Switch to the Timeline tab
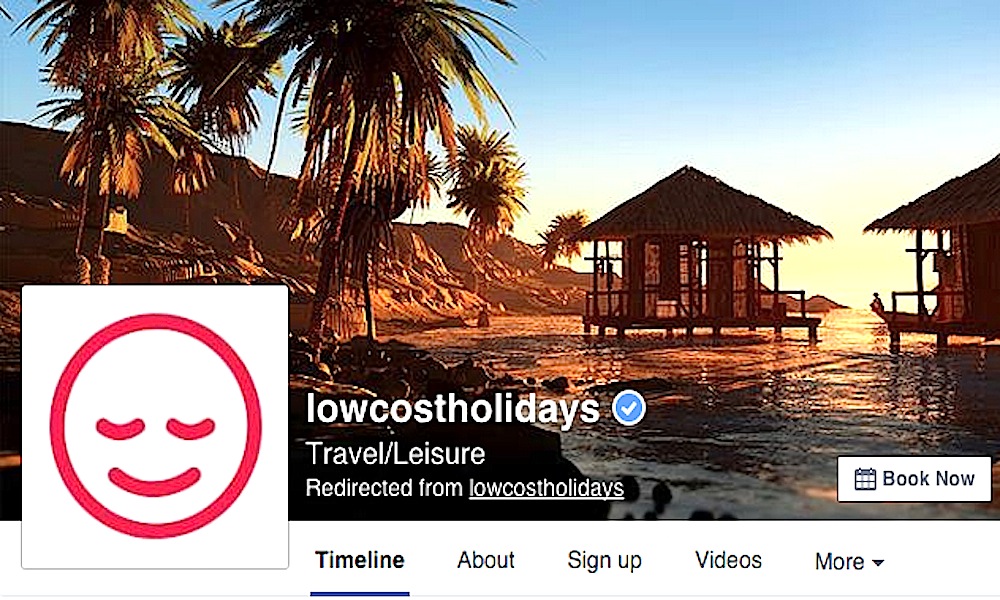 tap(360, 560)
